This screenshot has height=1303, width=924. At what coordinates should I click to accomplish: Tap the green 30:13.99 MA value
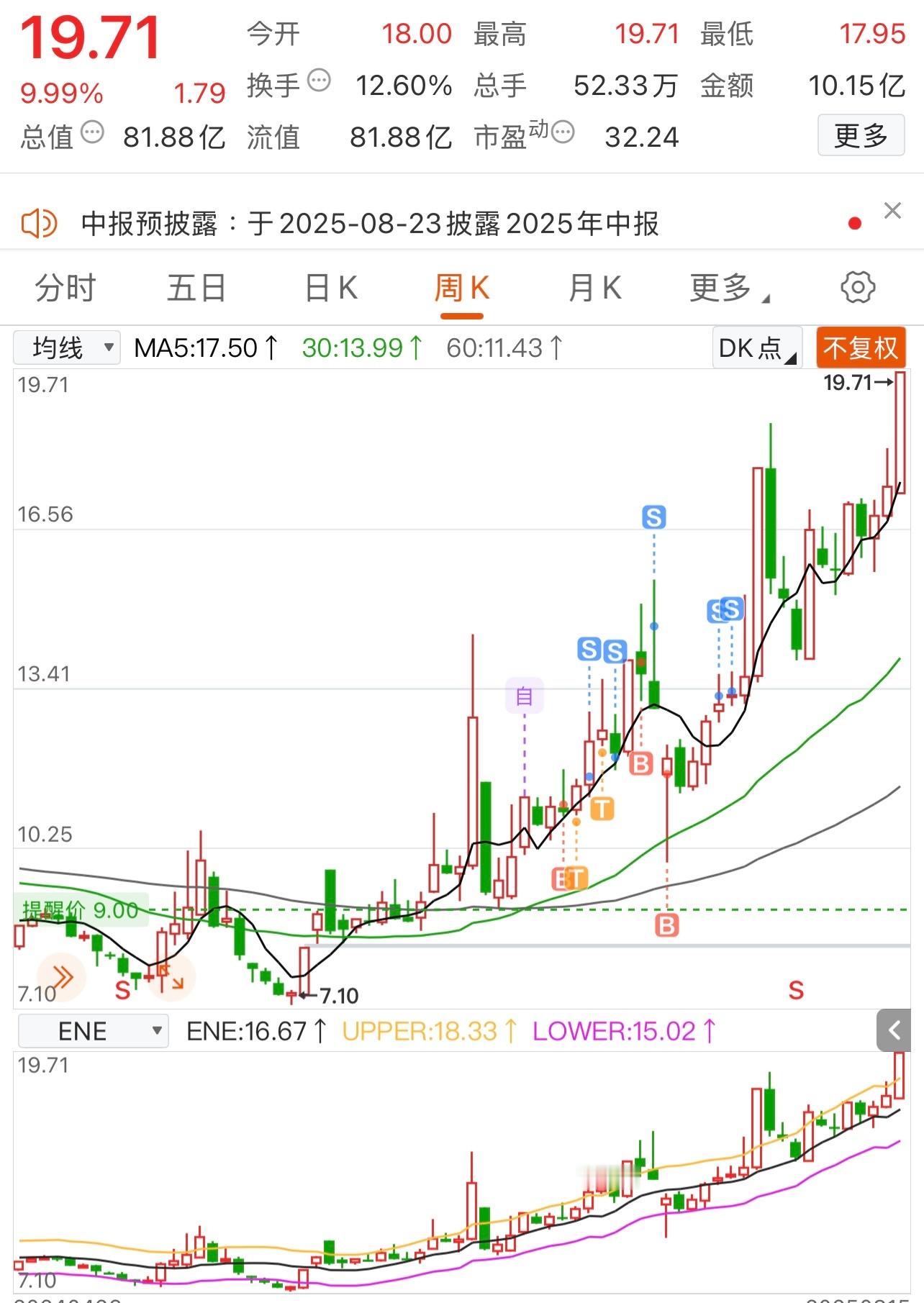coord(362,348)
